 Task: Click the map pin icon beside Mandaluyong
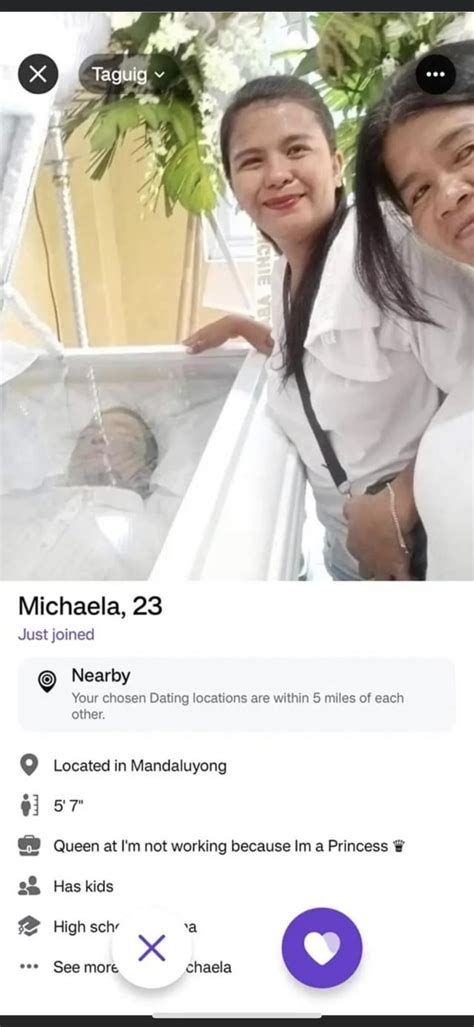[29, 765]
